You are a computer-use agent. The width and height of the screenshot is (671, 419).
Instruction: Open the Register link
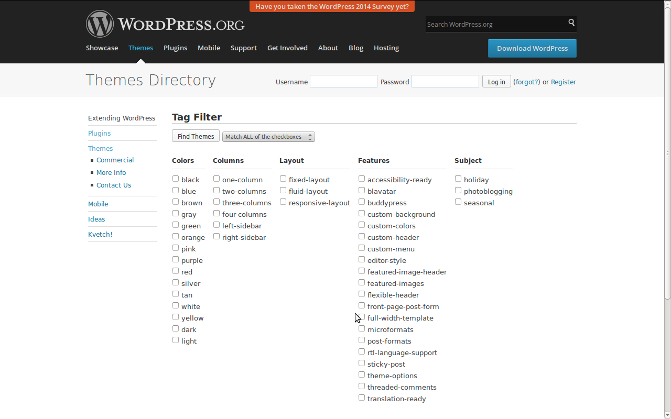click(x=563, y=82)
